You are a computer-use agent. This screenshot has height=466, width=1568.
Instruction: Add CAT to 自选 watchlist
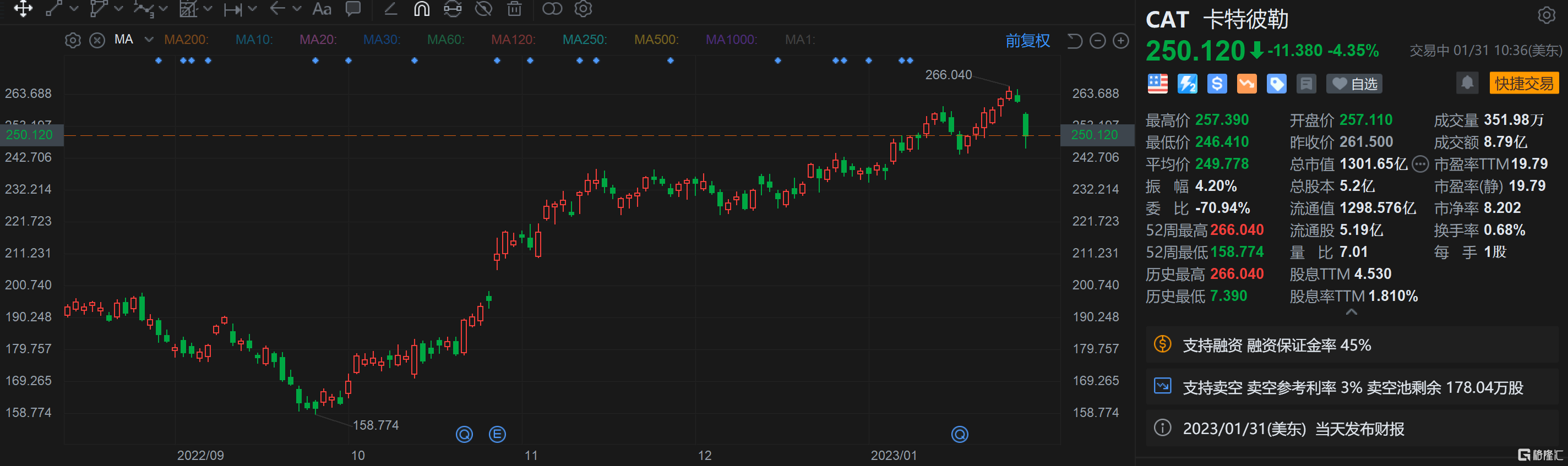1354,84
